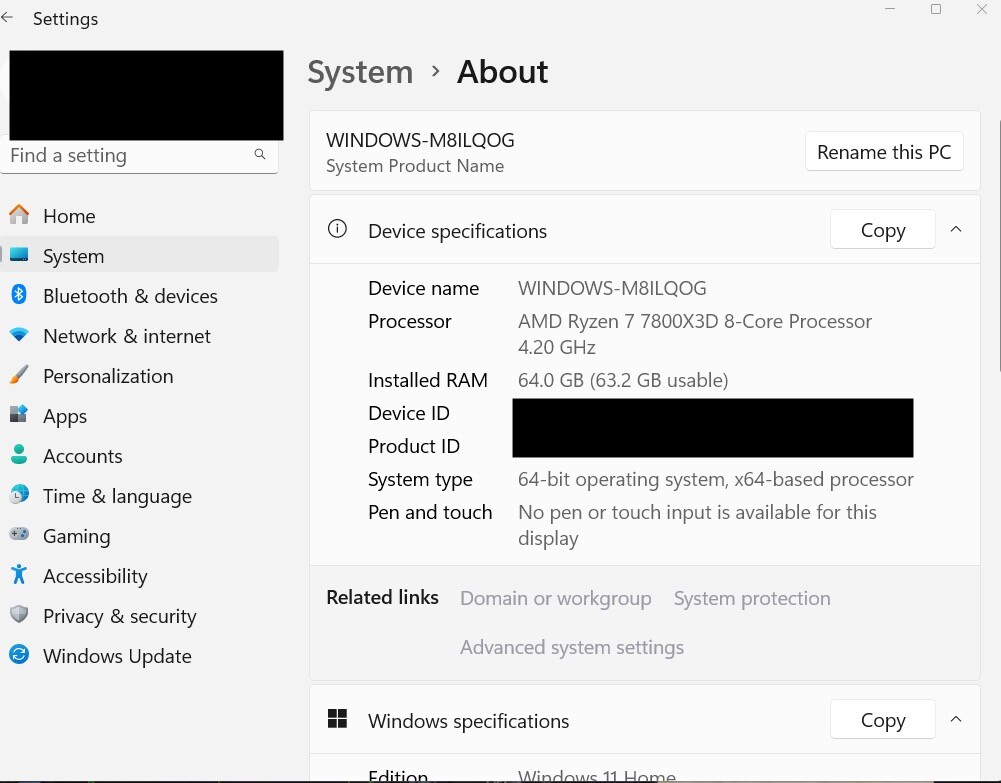Image resolution: width=1001 pixels, height=783 pixels.
Task: Click the Network wifi icon
Action: tap(19, 335)
